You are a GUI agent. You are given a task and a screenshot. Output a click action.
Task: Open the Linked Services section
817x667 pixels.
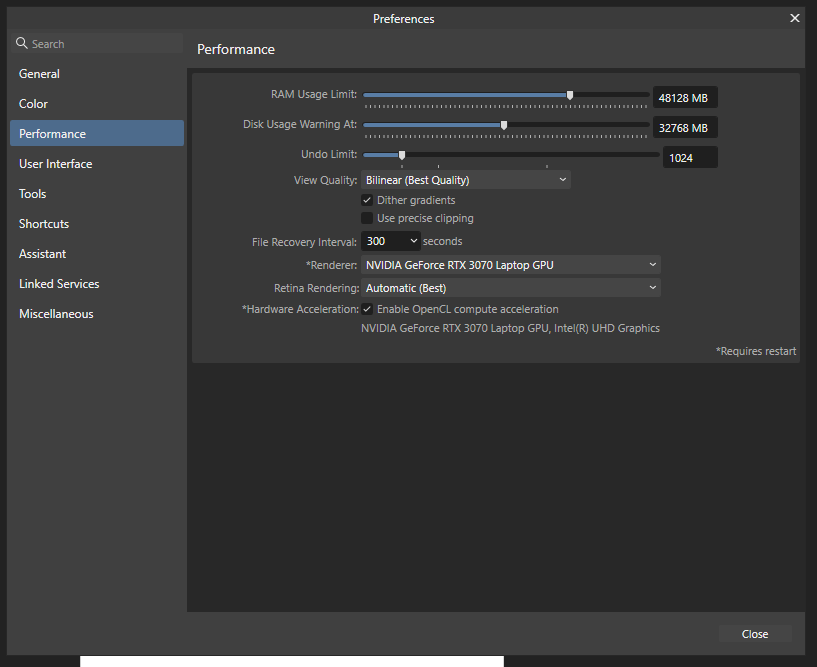point(59,284)
